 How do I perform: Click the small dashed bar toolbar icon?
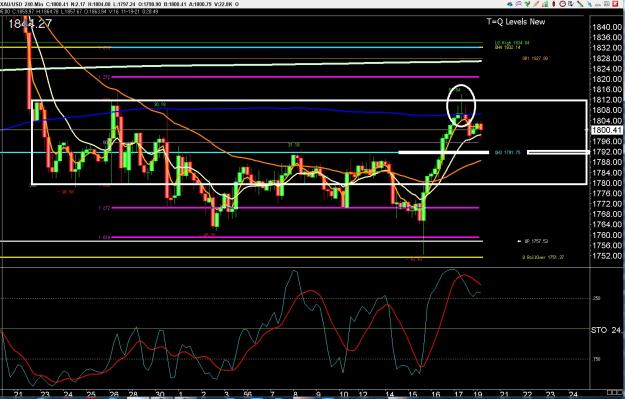point(597,5)
